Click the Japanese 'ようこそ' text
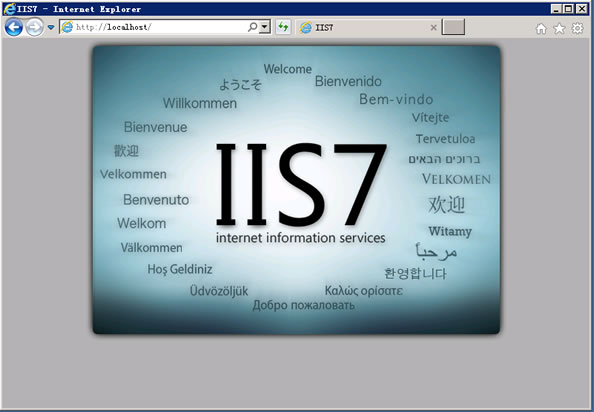The width and height of the screenshot is (594, 412). coord(240,84)
